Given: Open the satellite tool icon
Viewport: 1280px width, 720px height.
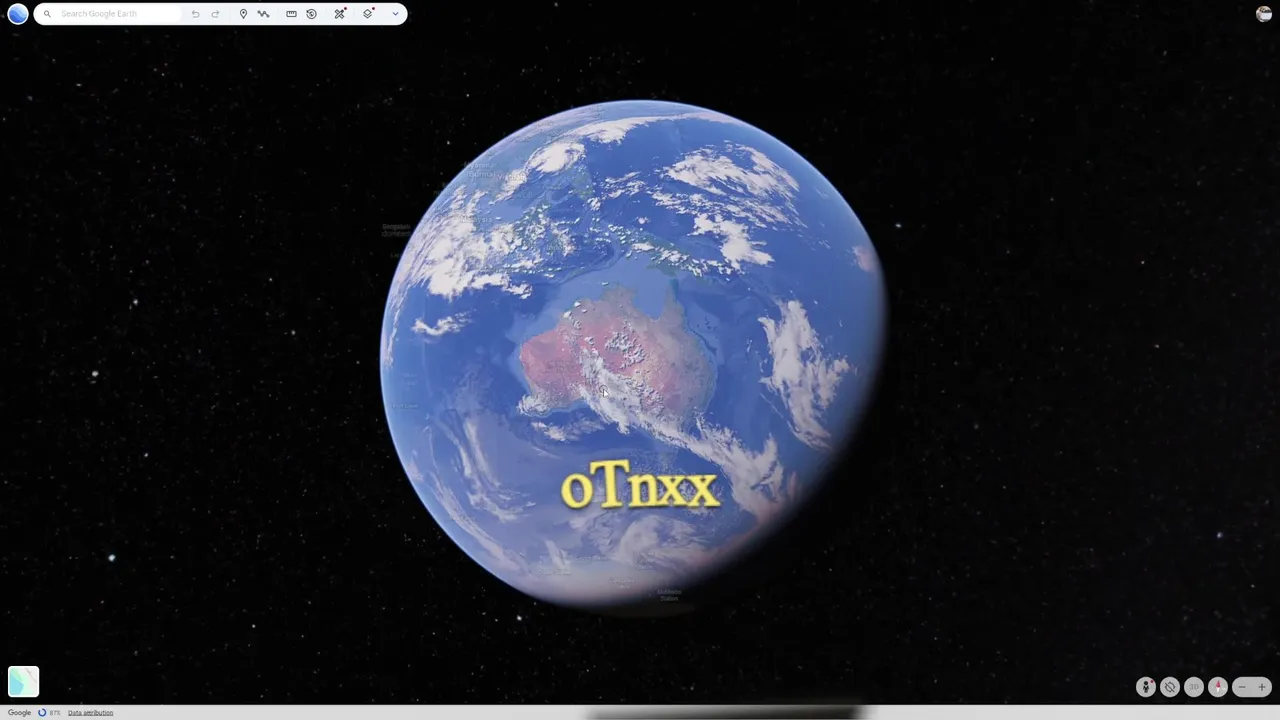Looking at the screenshot, I should pyautogui.click(x=340, y=14).
